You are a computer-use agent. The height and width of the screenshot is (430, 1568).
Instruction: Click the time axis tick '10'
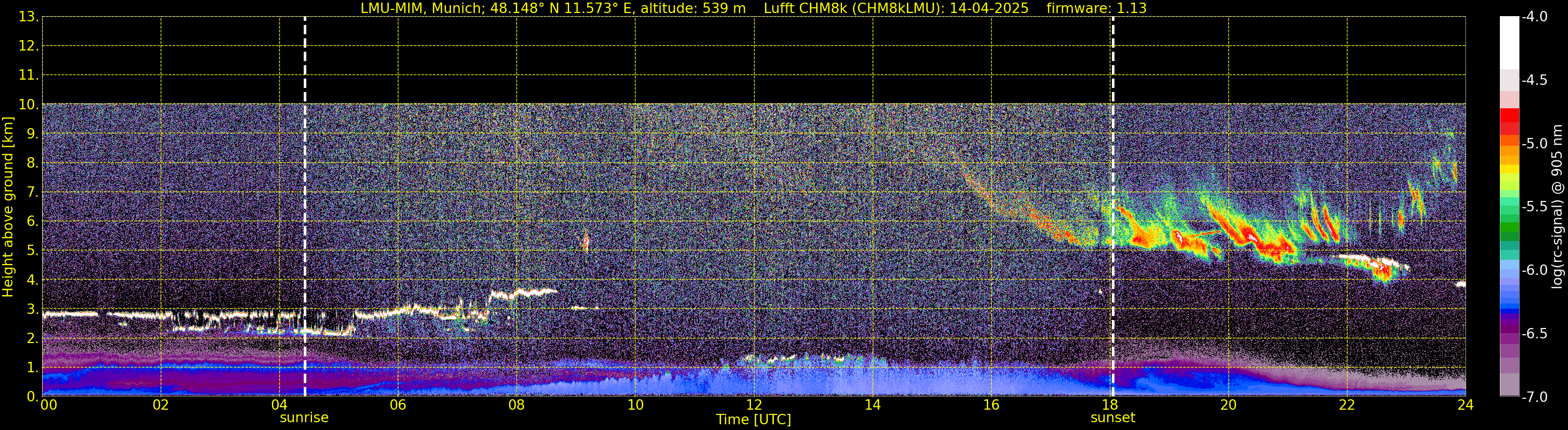click(635, 405)
